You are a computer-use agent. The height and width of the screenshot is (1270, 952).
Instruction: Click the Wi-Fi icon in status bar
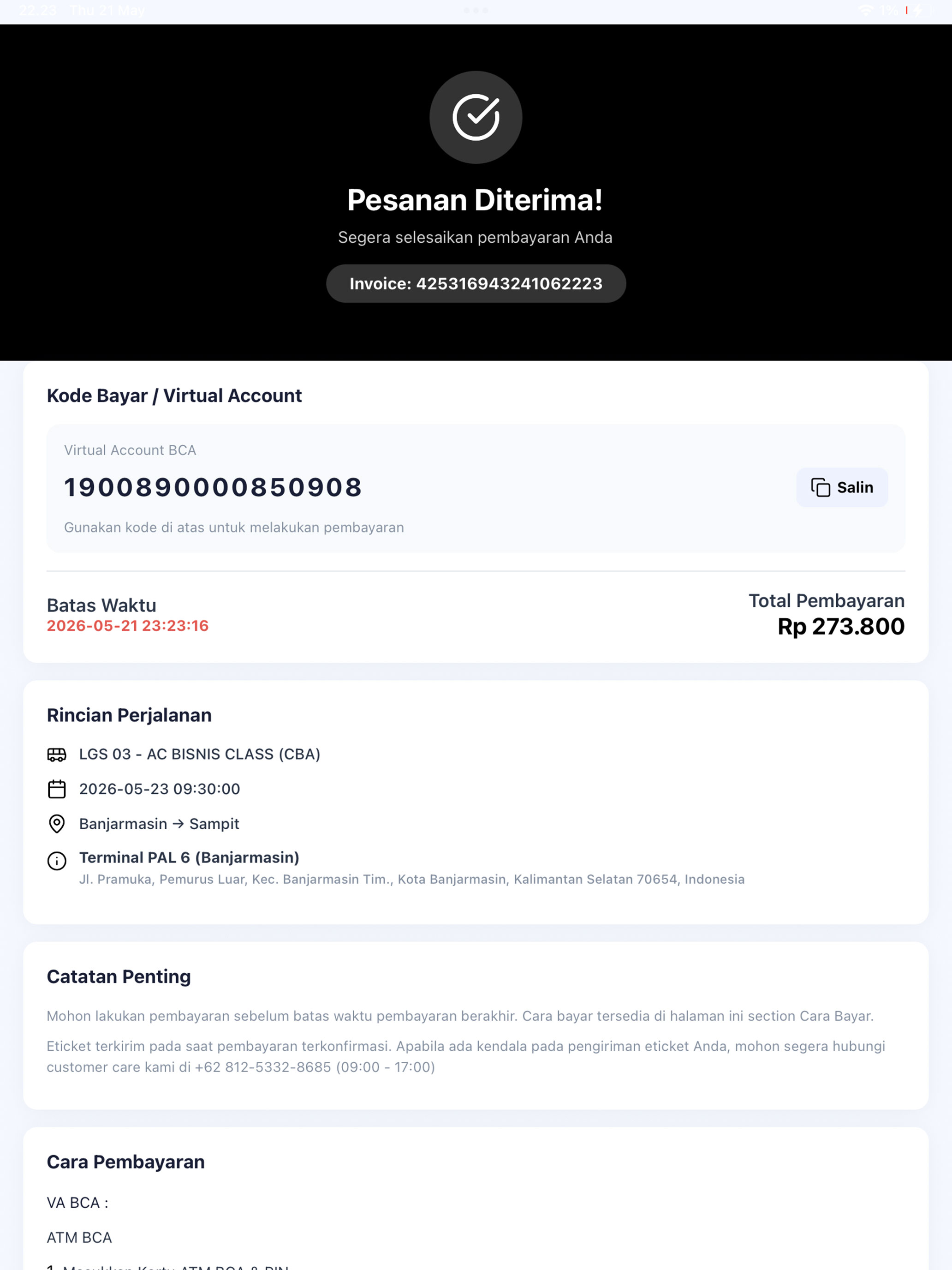[x=866, y=10]
